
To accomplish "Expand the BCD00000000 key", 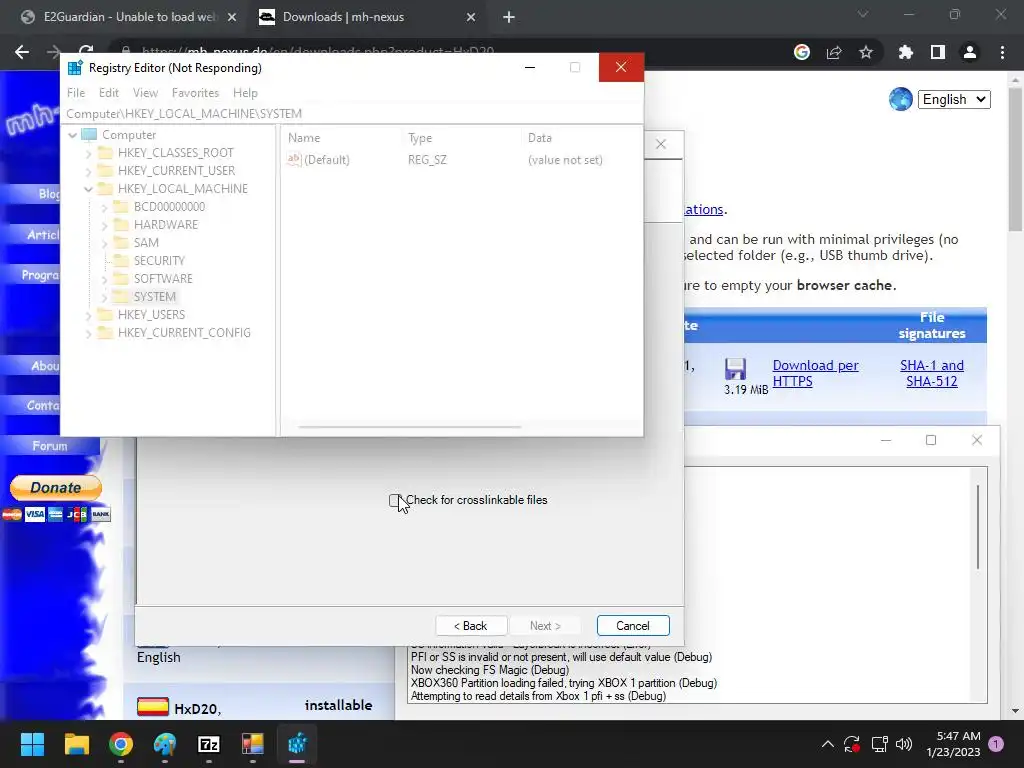I will [x=104, y=207].
